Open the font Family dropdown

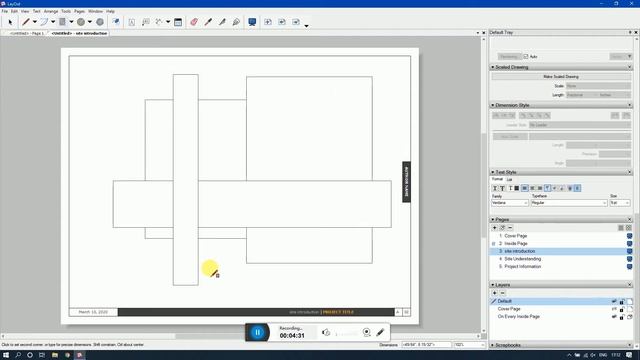coord(510,203)
